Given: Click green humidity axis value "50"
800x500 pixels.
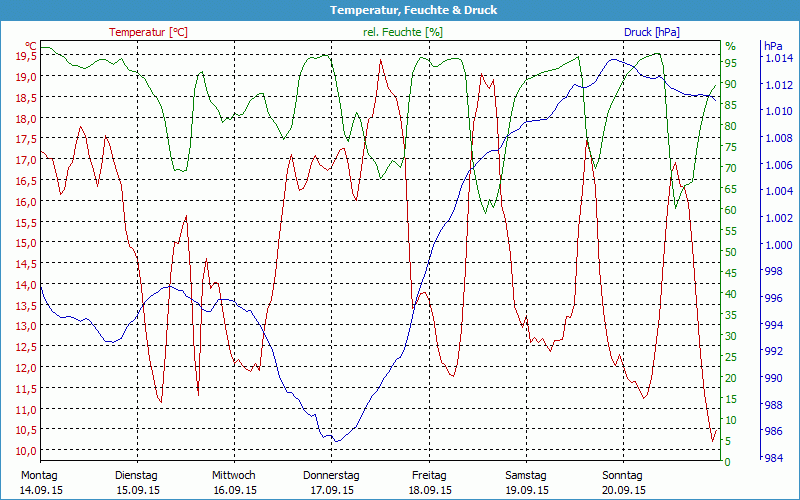Looking at the screenshot, I should (x=731, y=252).
